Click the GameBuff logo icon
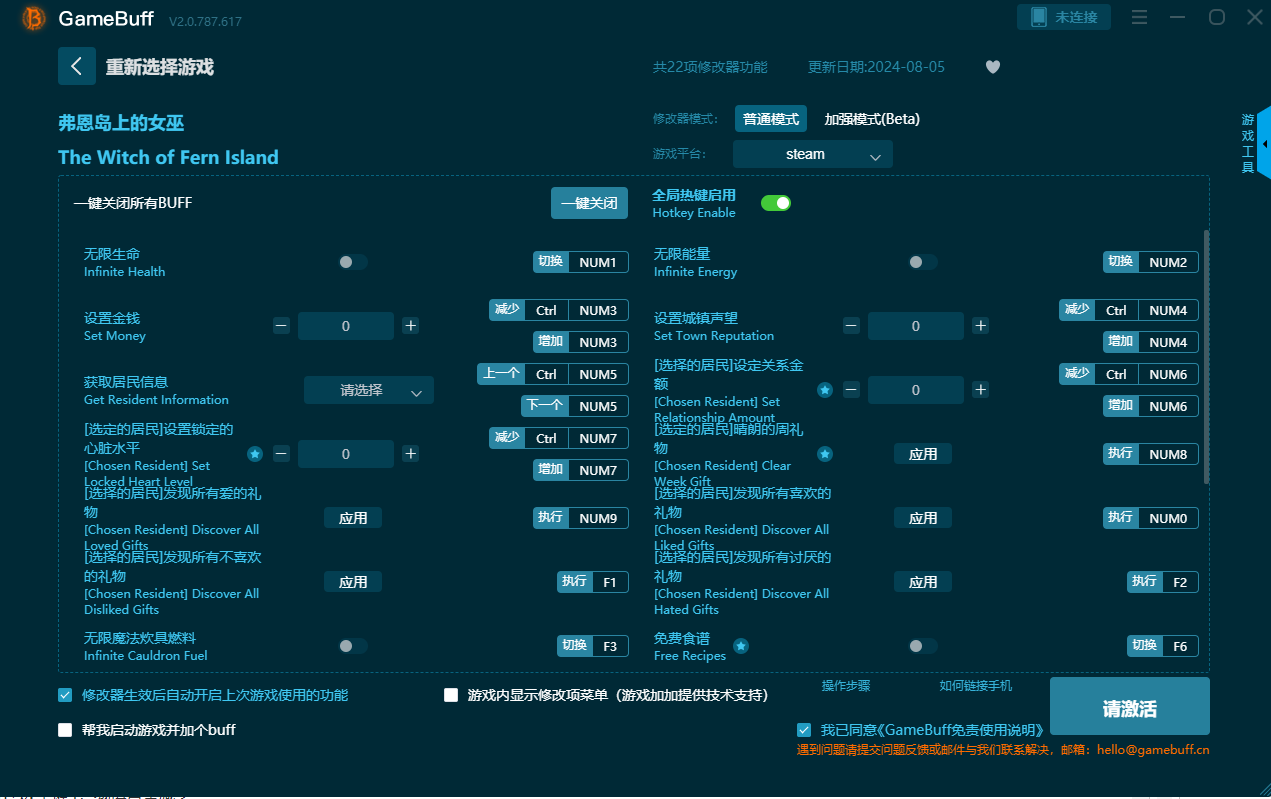Screen dimensions: 1271x799 point(33,18)
